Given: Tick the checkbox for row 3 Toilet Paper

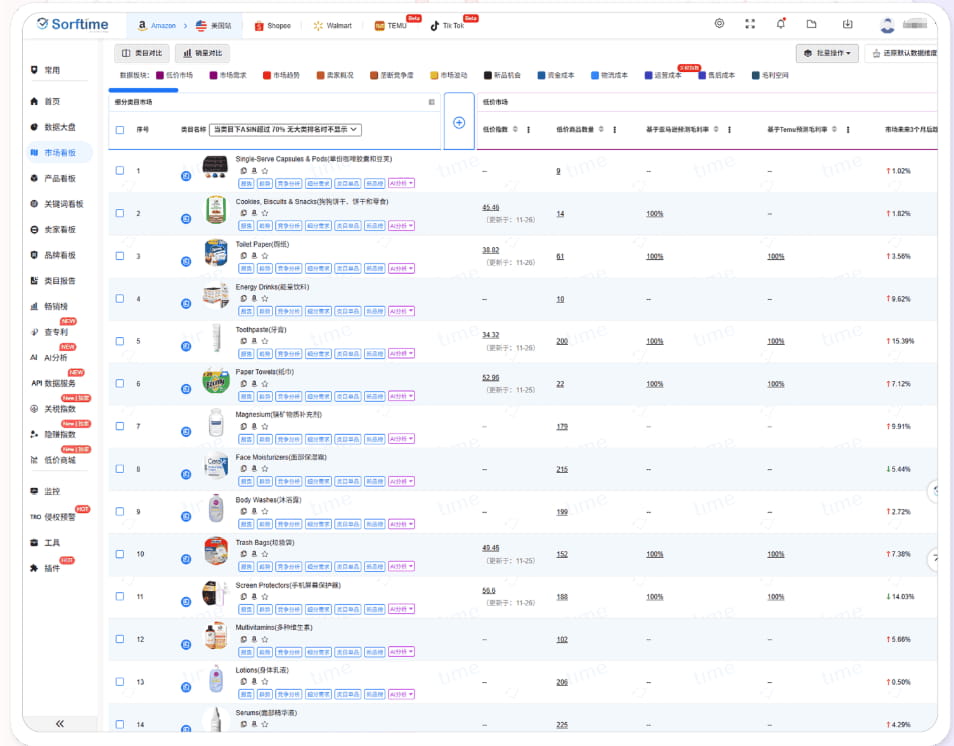Looking at the screenshot, I should (x=120, y=256).
